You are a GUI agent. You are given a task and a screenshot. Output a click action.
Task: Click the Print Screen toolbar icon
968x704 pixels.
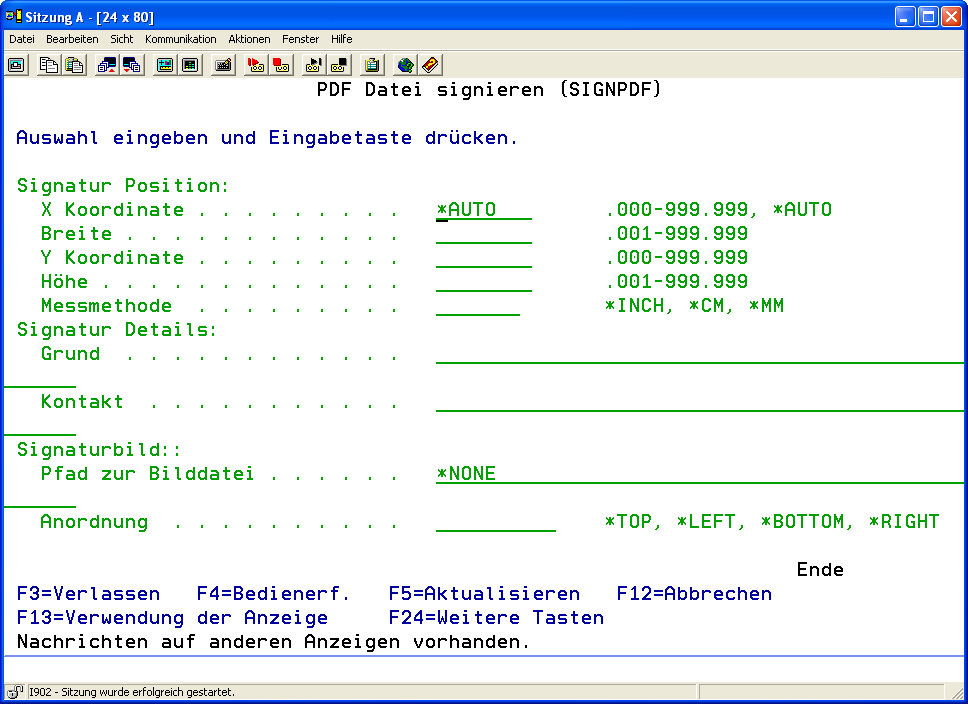(x=17, y=65)
